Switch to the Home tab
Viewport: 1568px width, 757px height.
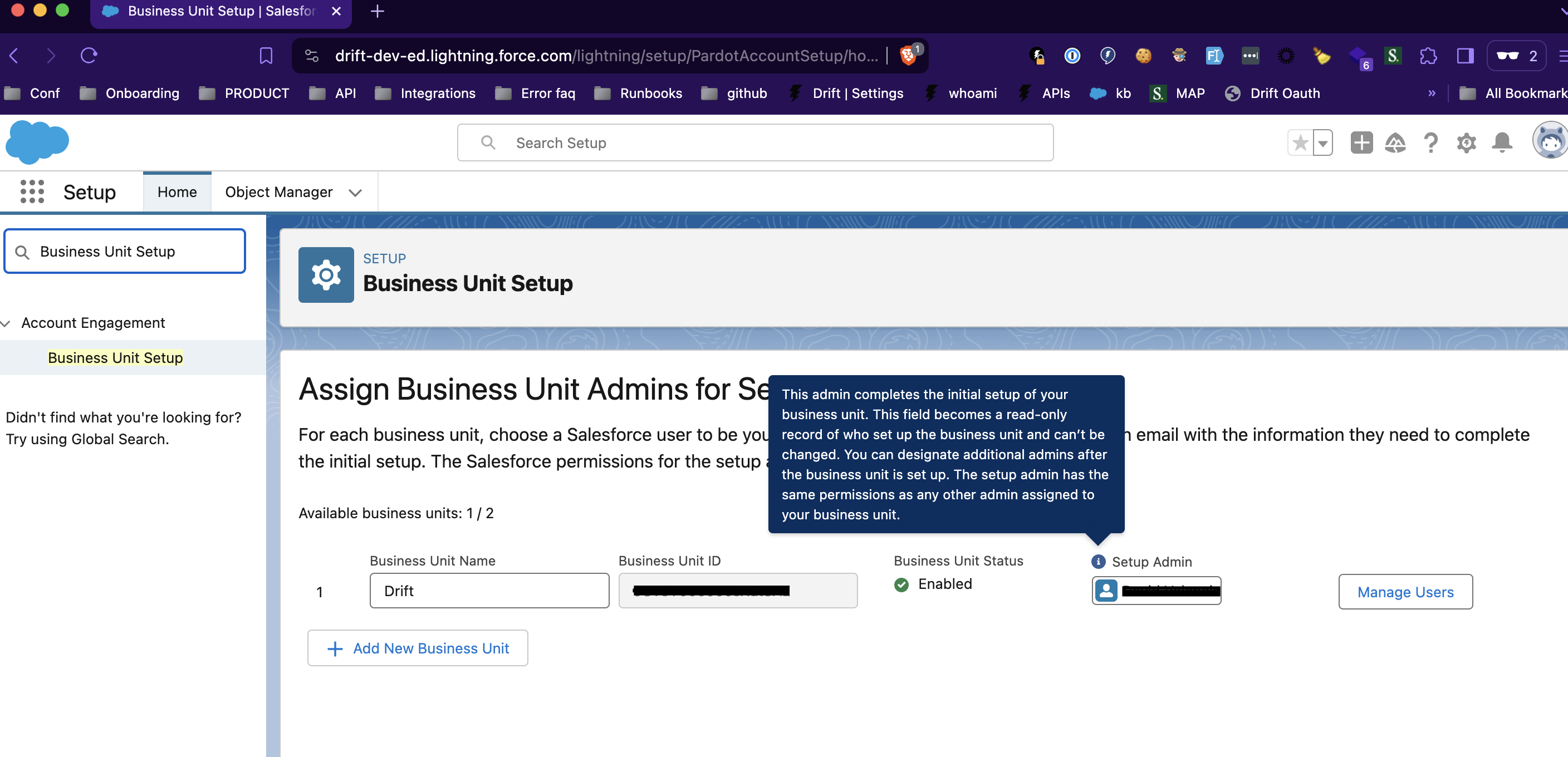pyautogui.click(x=177, y=192)
